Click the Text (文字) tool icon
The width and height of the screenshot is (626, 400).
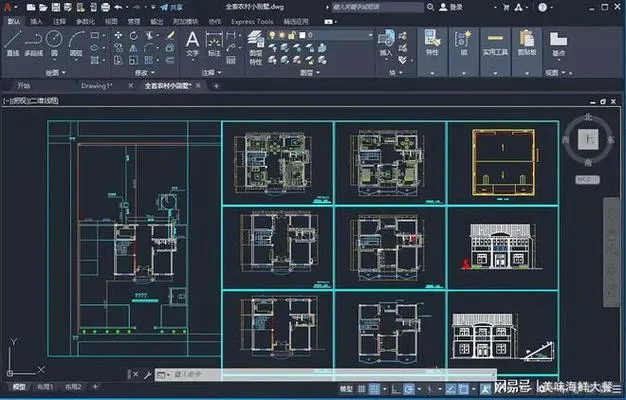click(x=192, y=40)
